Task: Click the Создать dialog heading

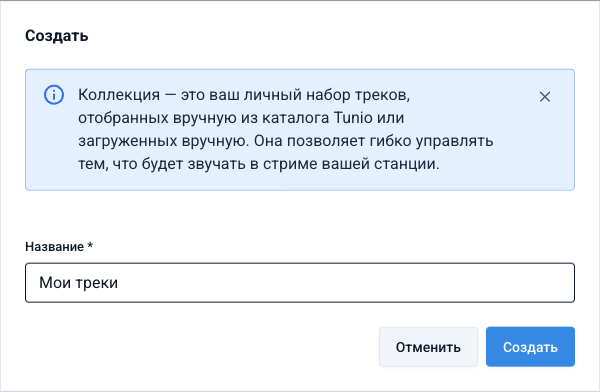Action: point(57,36)
